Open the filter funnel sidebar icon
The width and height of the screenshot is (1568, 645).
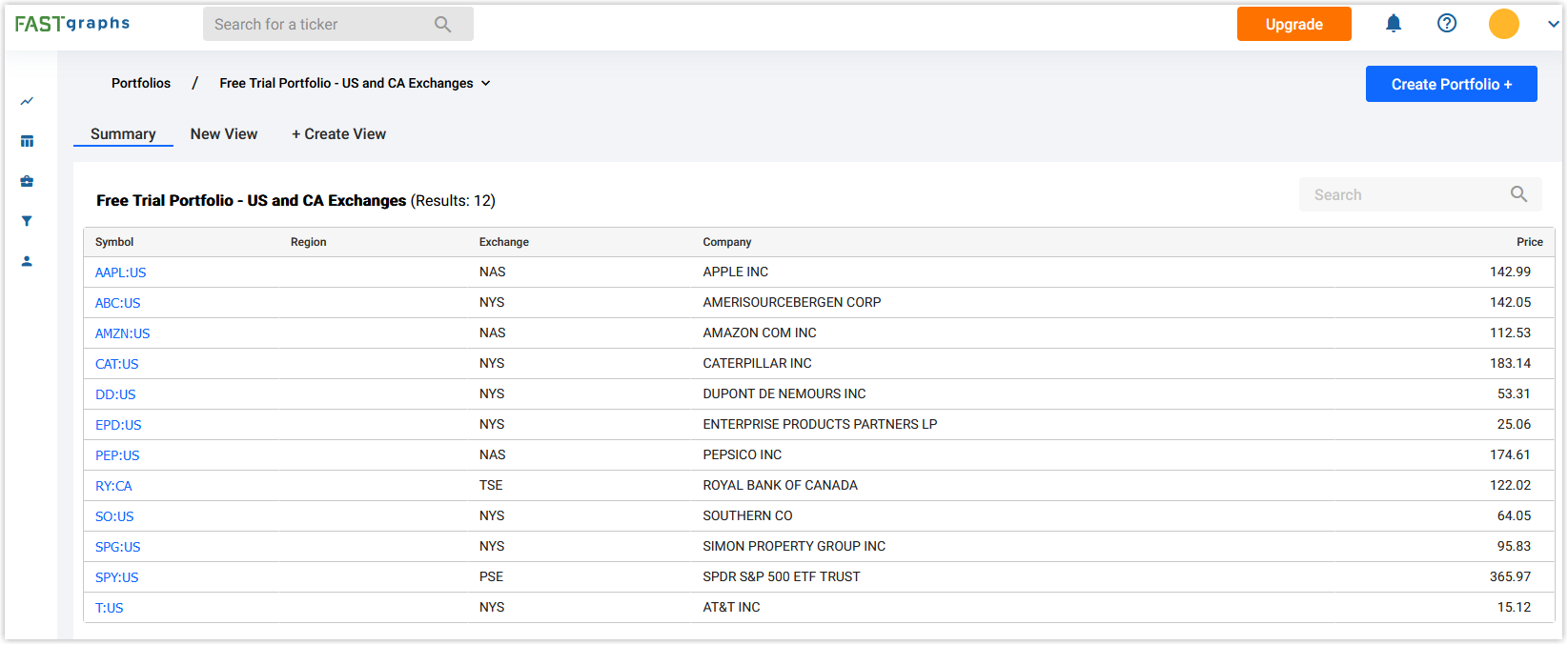tap(27, 221)
